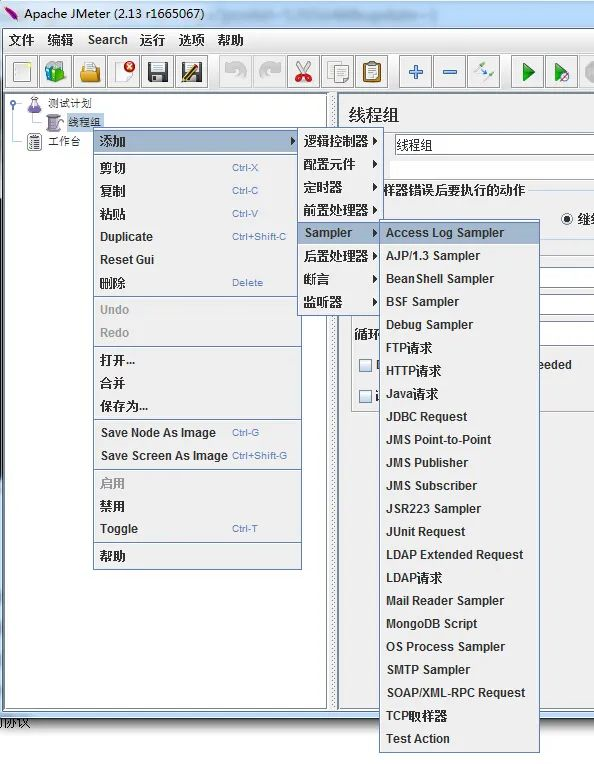Select the 测试计划 flask tree node

(x=59, y=103)
